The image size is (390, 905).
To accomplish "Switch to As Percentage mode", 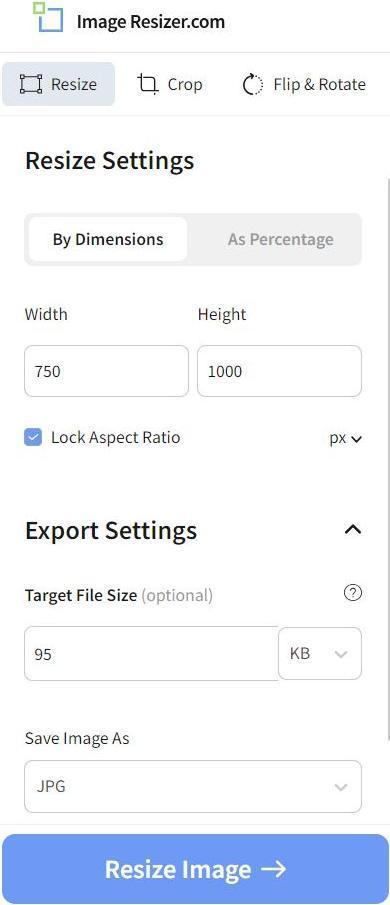I will pos(280,239).
